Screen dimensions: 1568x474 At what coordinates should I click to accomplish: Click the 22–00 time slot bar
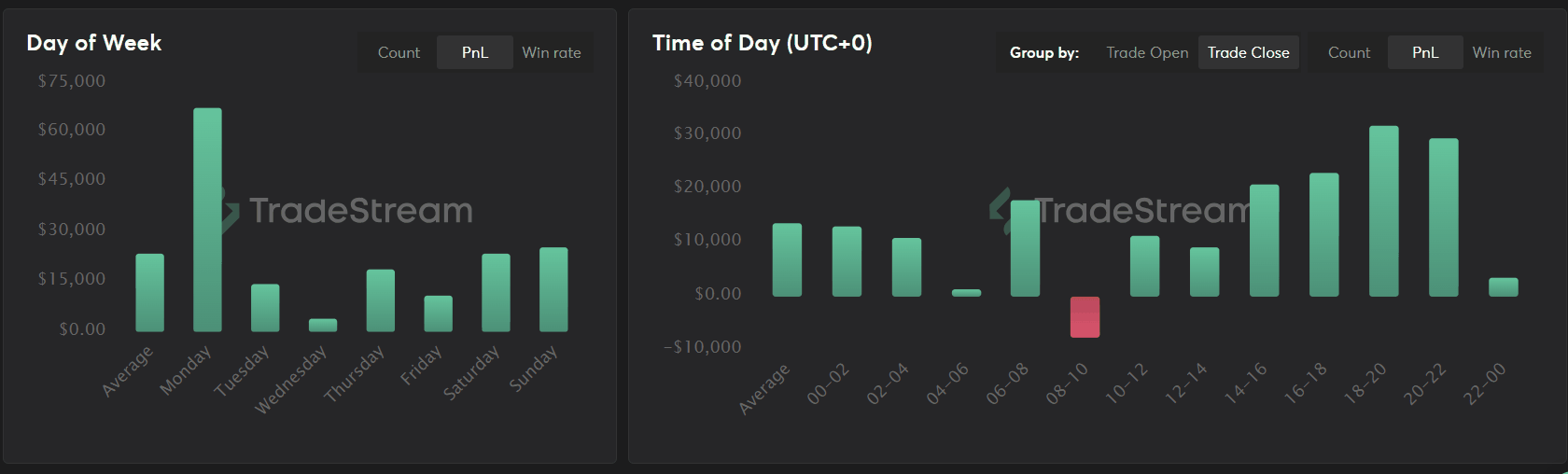tap(1503, 287)
